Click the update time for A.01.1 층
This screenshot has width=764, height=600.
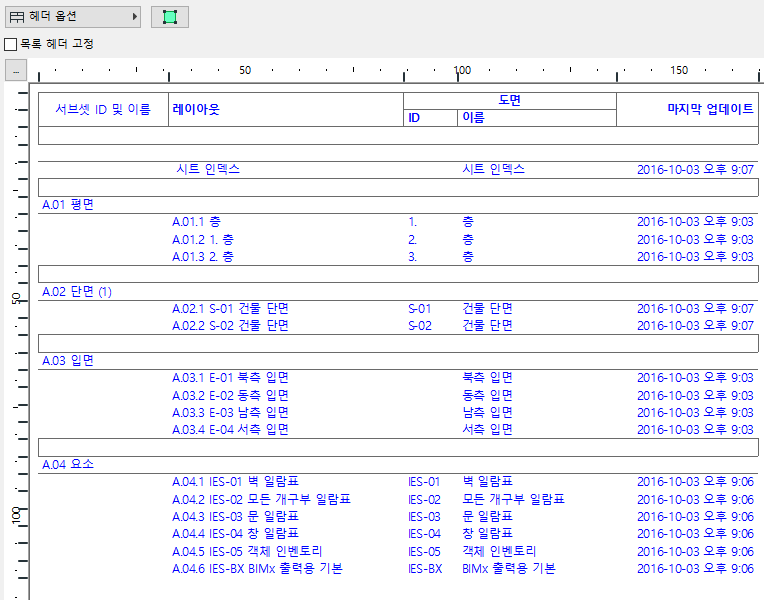tap(695, 222)
